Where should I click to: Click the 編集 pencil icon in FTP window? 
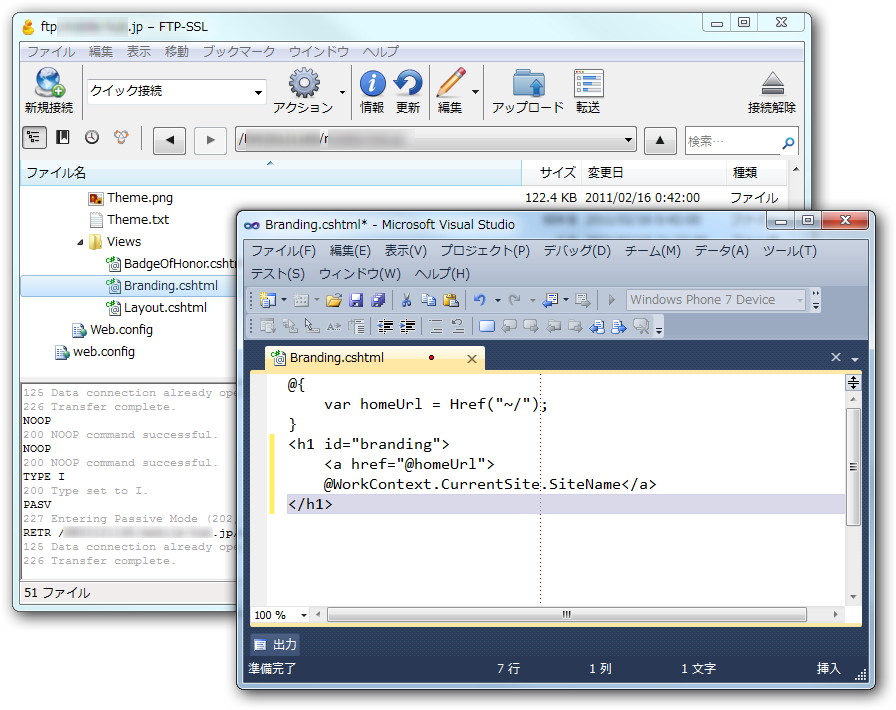pyautogui.click(x=450, y=83)
